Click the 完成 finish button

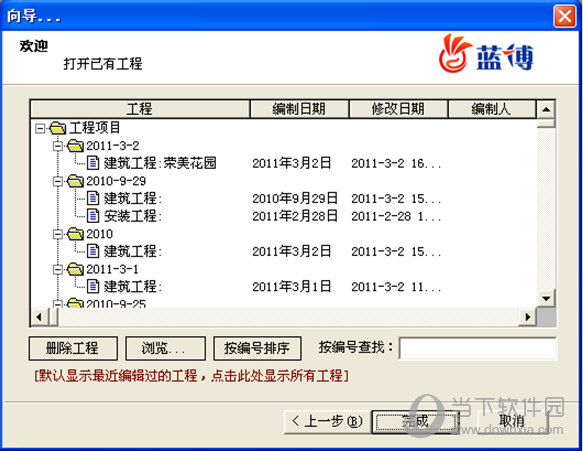(415, 422)
